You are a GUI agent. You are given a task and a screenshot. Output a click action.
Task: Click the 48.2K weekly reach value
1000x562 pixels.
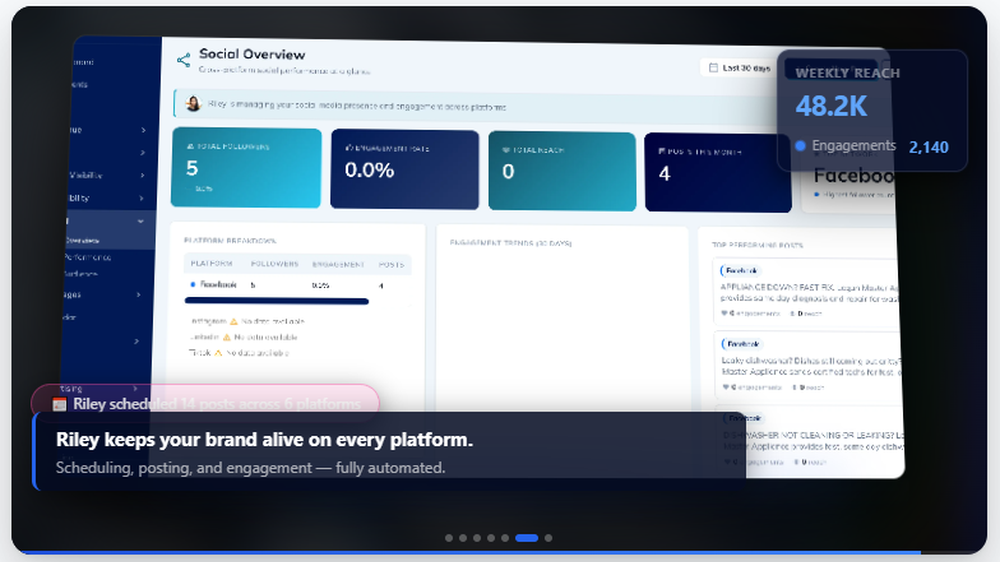click(x=831, y=106)
